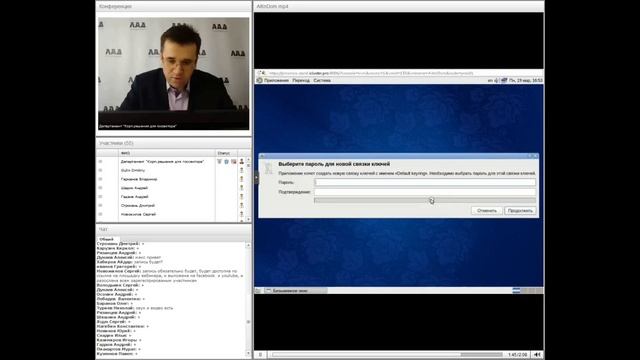
Task: Focus the 'Подтверждение' confirmation field
Action: 424,192
